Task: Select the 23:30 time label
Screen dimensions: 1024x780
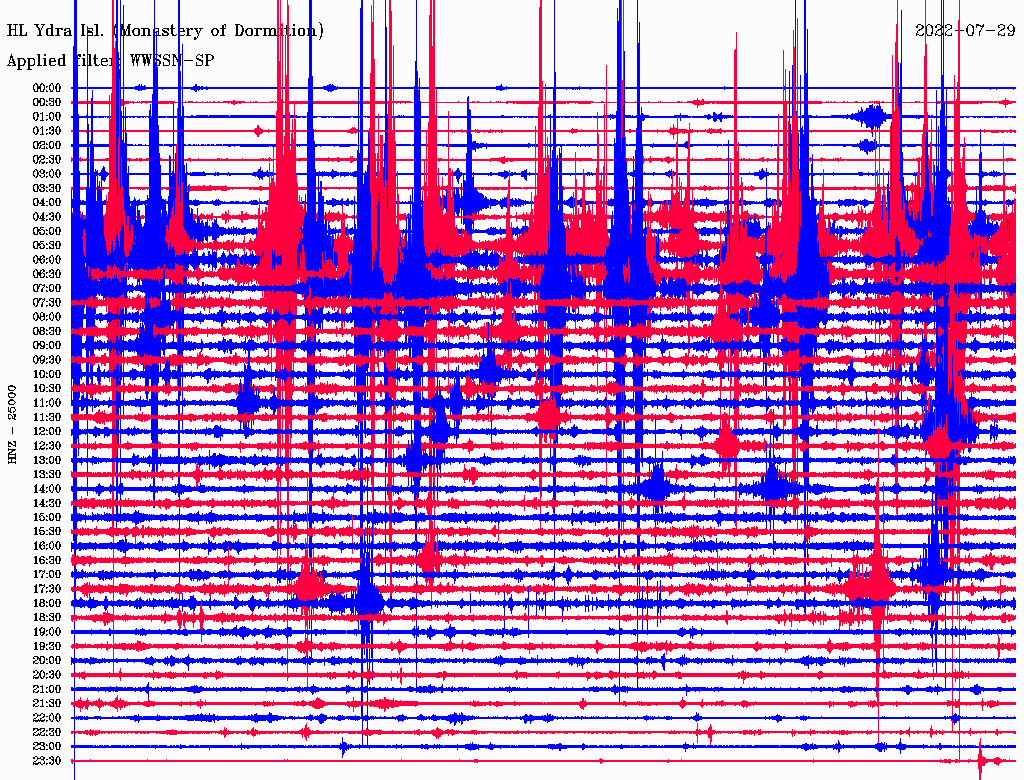Action: tap(46, 761)
